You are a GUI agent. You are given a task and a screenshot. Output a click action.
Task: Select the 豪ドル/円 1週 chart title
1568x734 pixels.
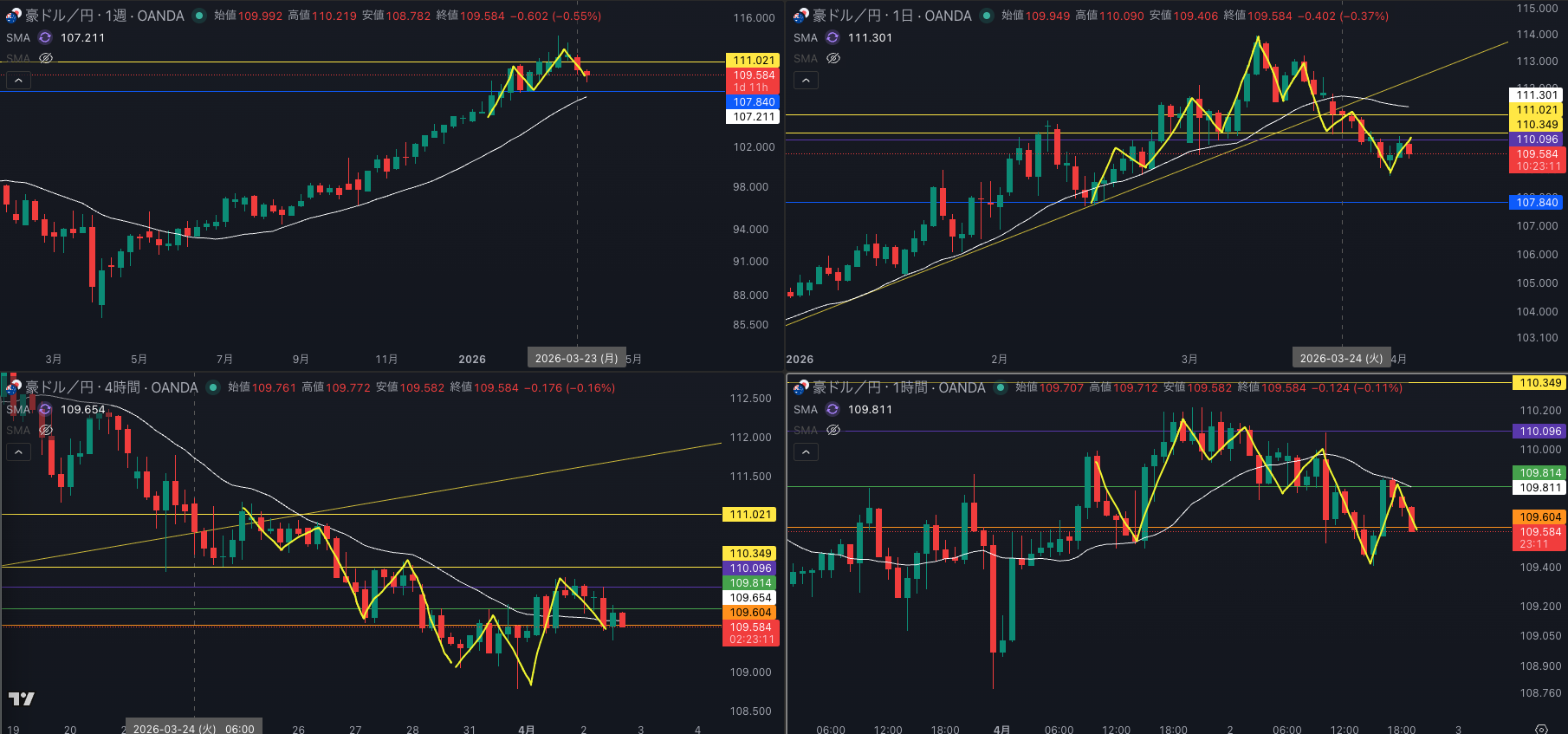104,16
